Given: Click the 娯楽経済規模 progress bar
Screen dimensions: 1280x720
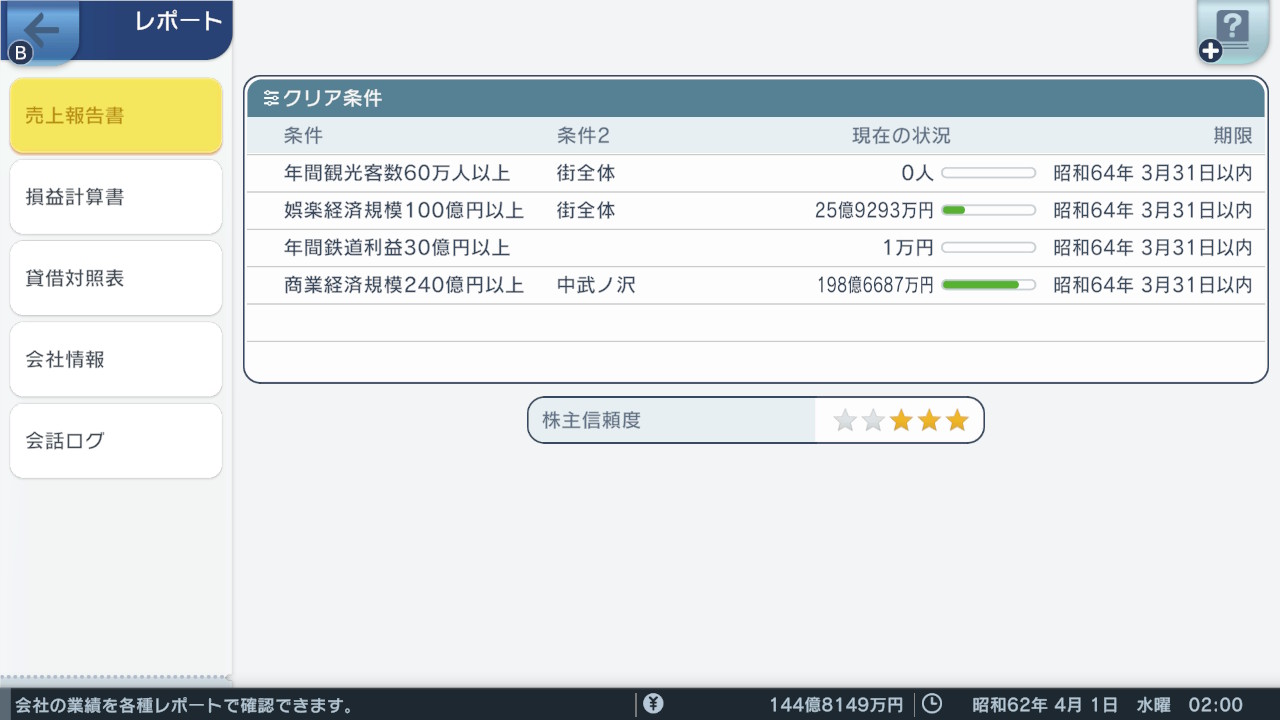Looking at the screenshot, I should click(989, 211).
